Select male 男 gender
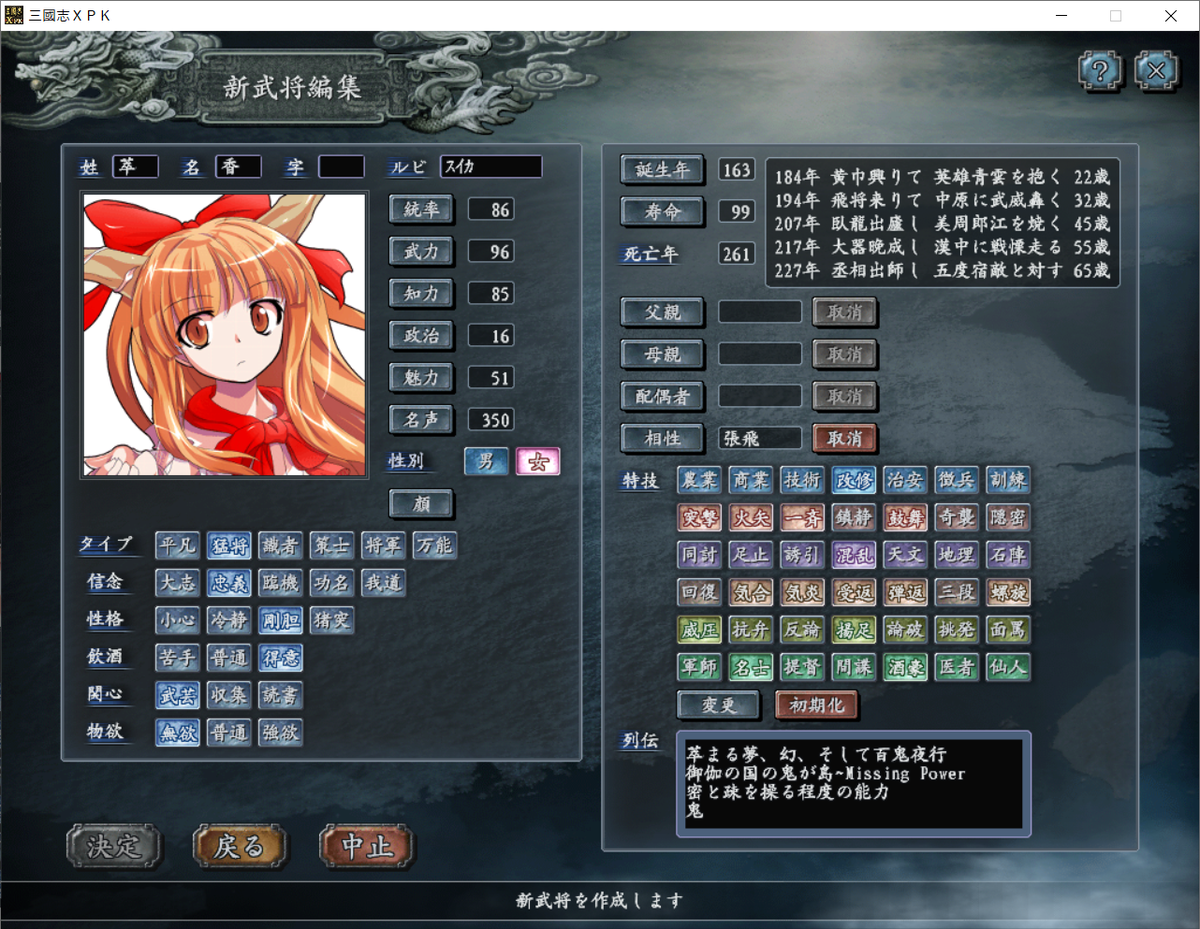The width and height of the screenshot is (1200, 929). pyautogui.click(x=486, y=462)
